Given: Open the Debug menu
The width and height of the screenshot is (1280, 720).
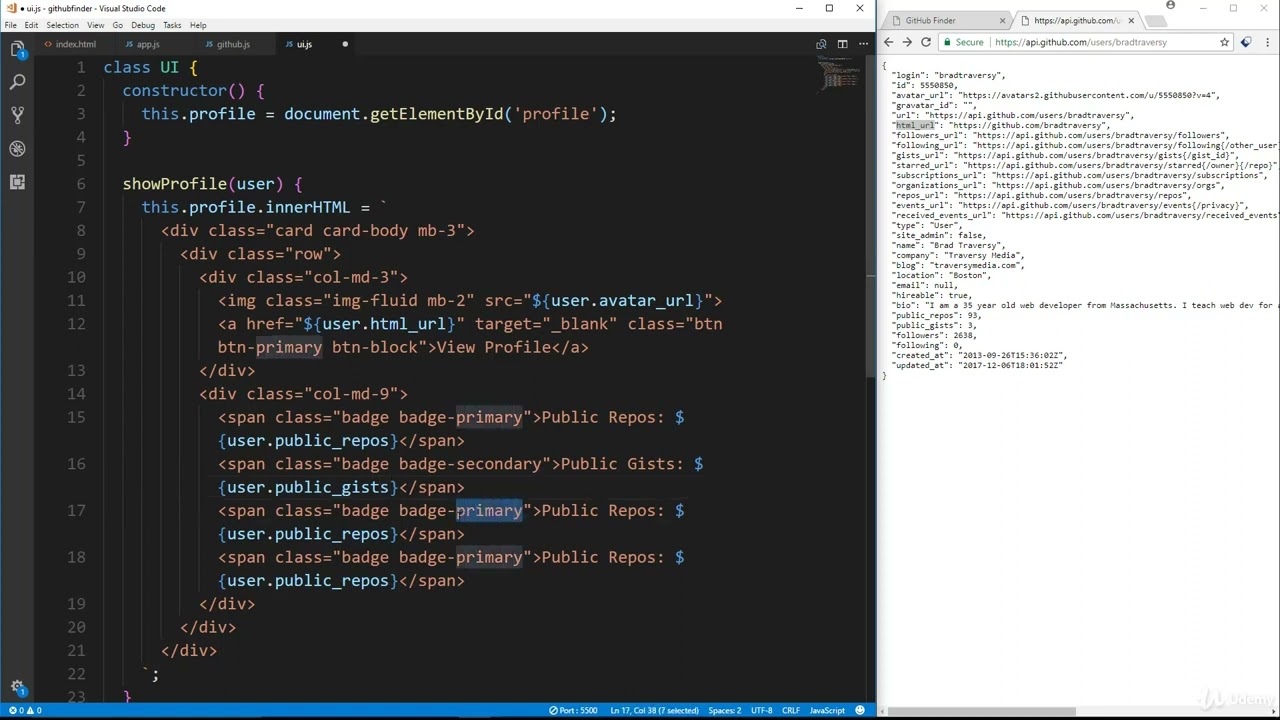Looking at the screenshot, I should tap(143, 25).
